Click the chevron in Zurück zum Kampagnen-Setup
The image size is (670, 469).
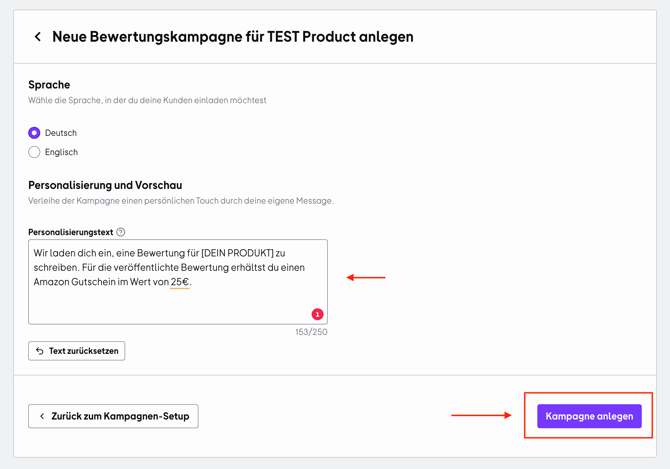pyautogui.click(x=42, y=416)
